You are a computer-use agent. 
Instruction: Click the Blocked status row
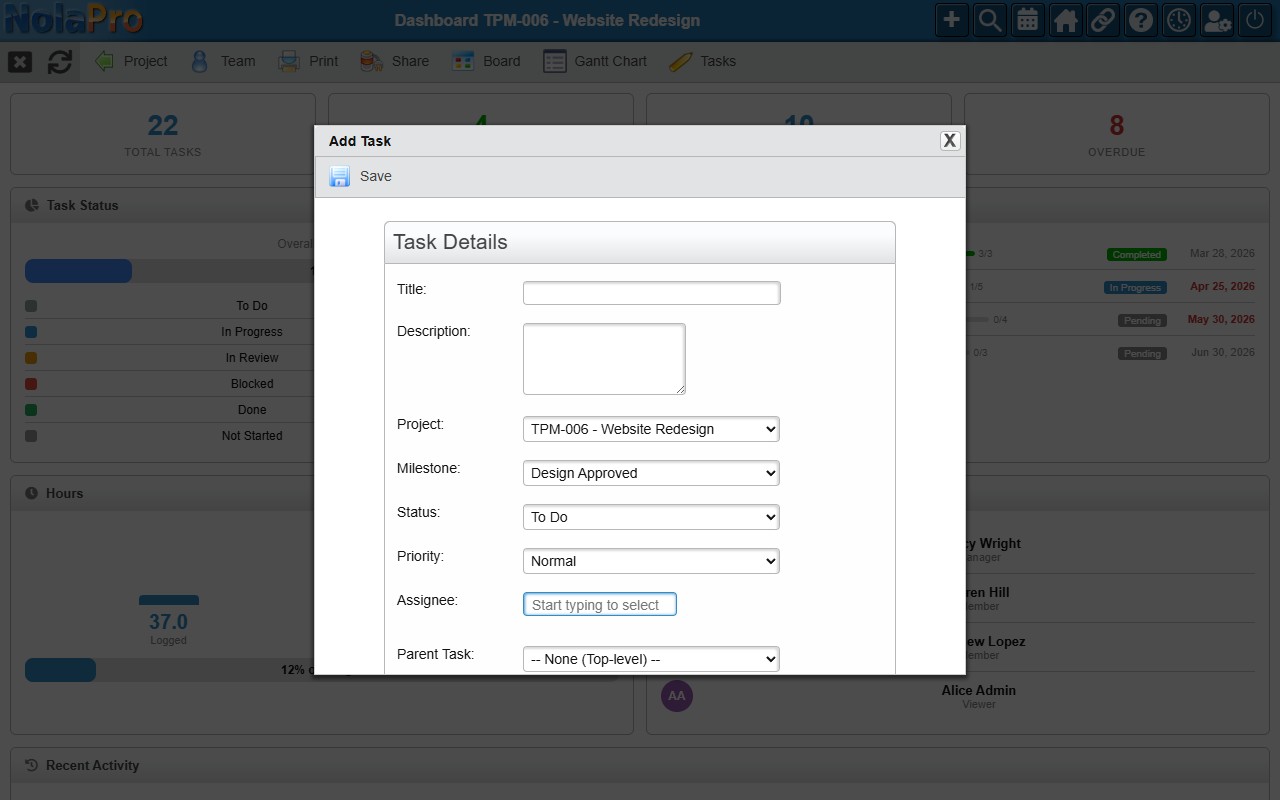(169, 384)
